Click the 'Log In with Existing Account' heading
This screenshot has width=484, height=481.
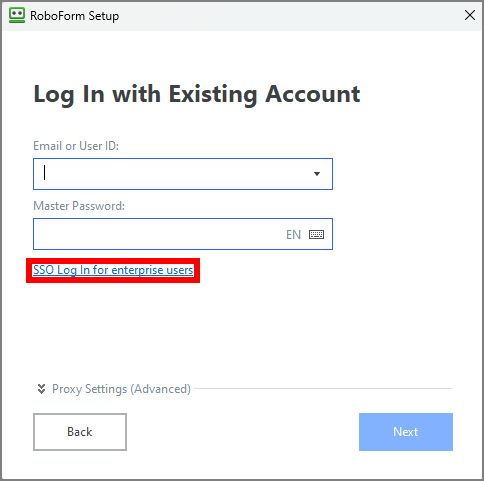pos(197,94)
